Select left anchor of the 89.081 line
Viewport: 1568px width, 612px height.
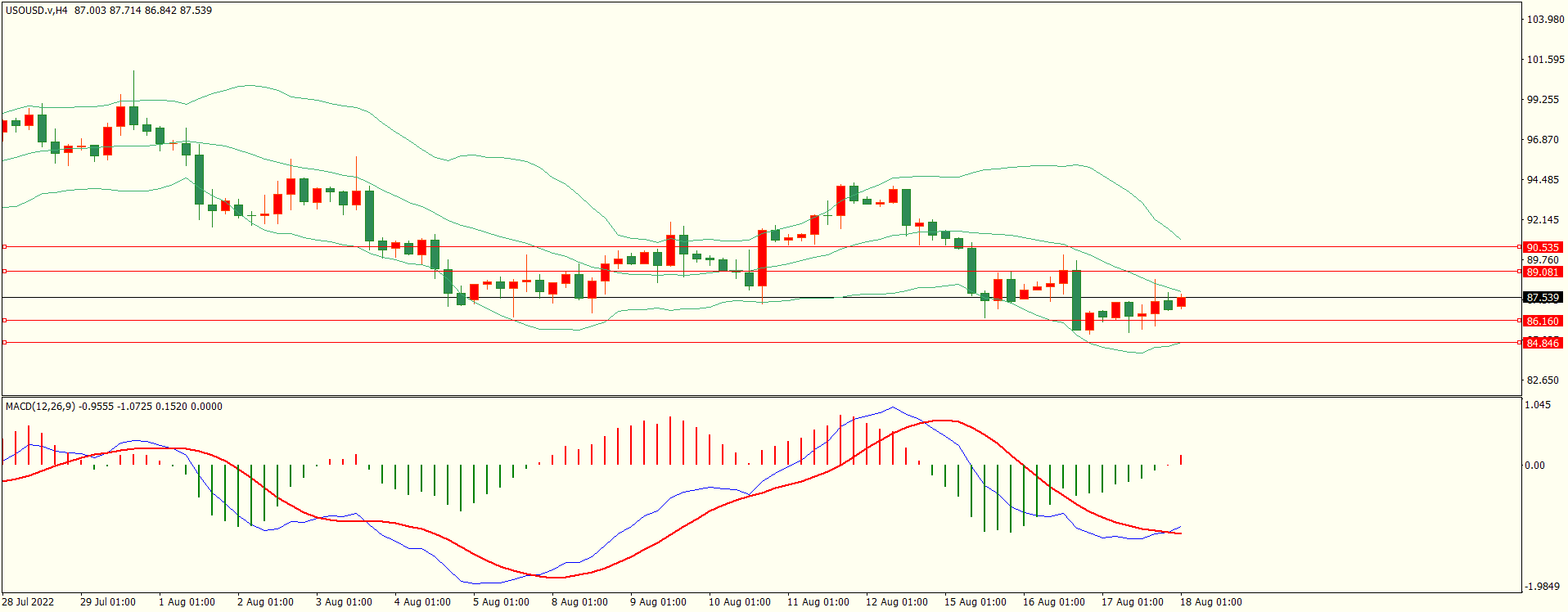click(5, 271)
